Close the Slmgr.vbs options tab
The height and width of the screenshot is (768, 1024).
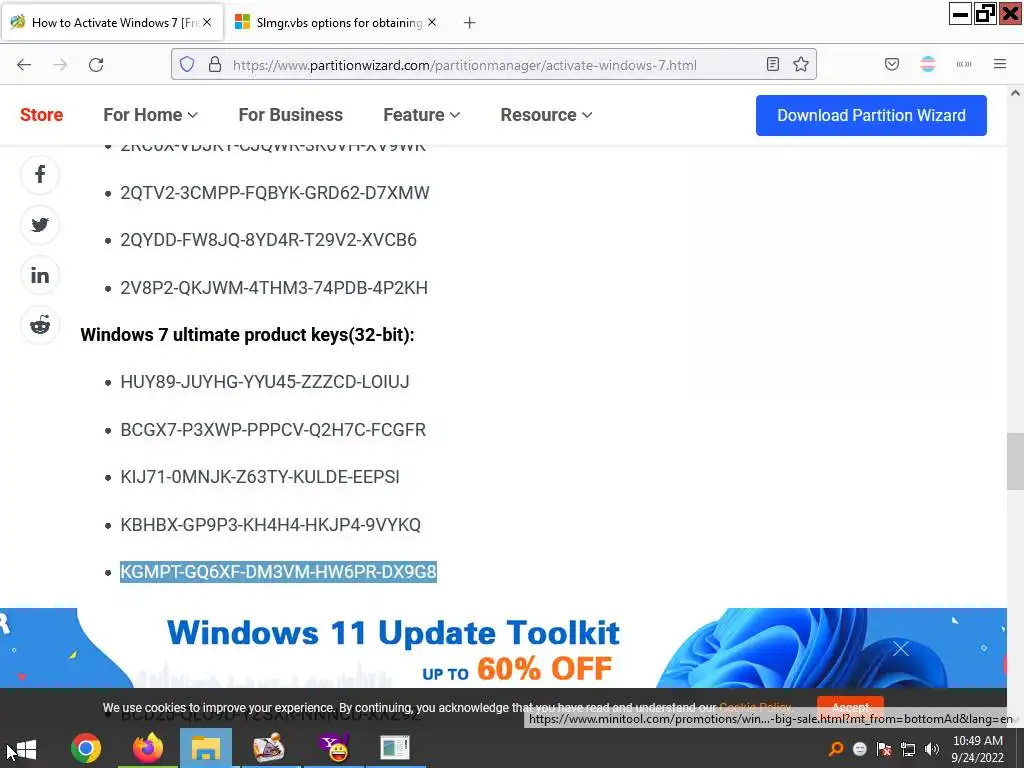(x=432, y=22)
